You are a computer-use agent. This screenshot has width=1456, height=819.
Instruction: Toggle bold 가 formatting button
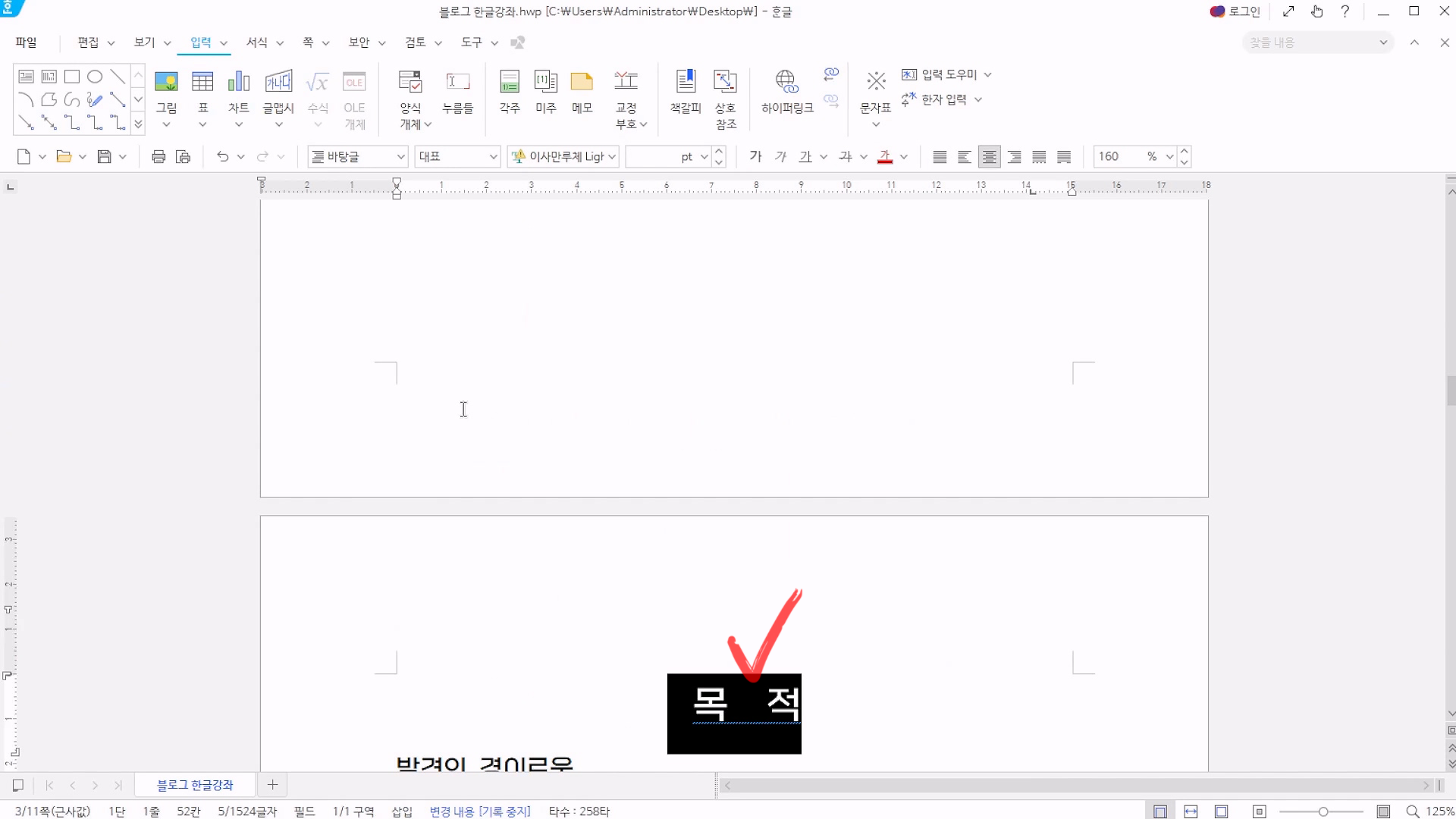click(x=755, y=156)
